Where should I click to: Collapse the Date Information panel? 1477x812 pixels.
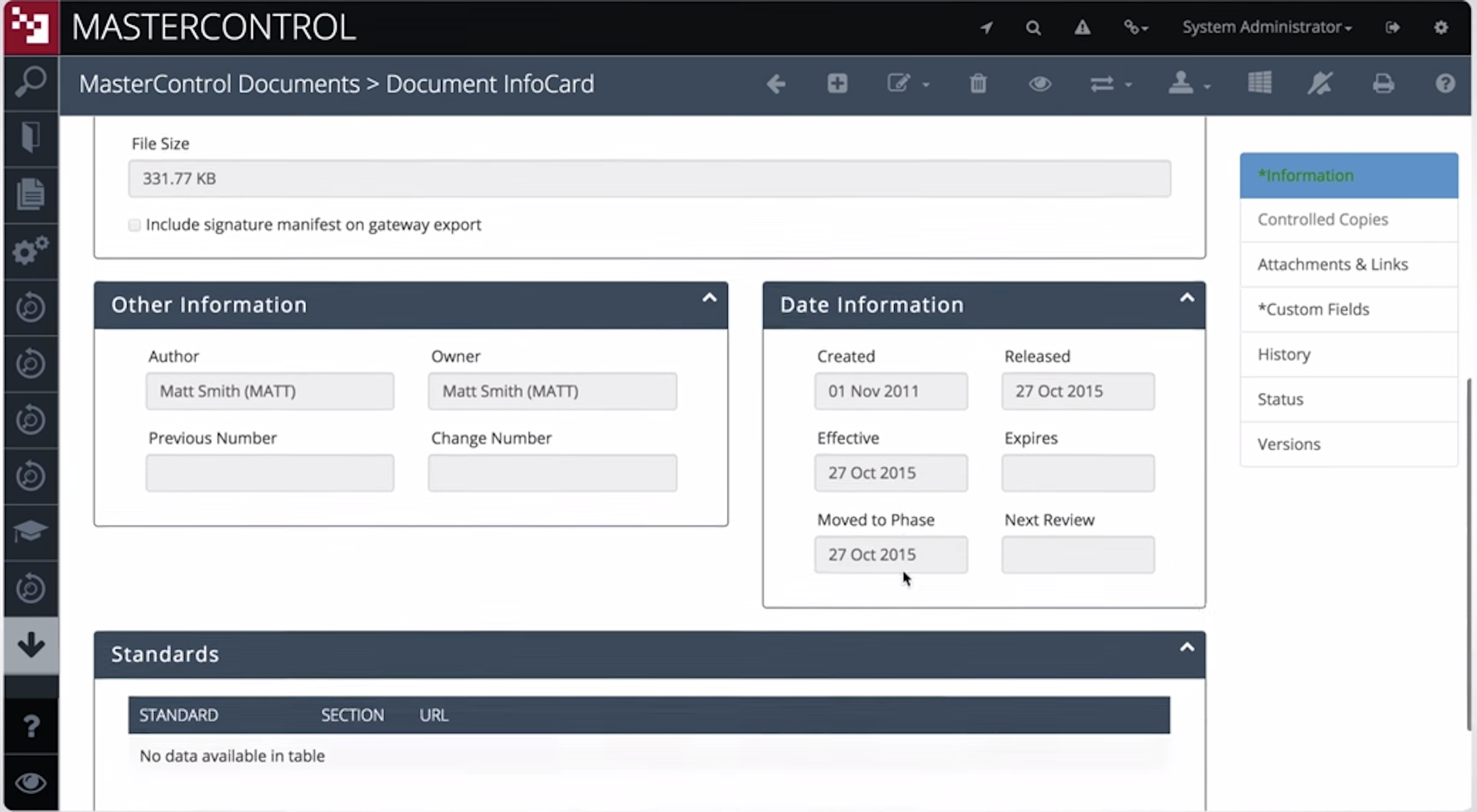(1187, 297)
